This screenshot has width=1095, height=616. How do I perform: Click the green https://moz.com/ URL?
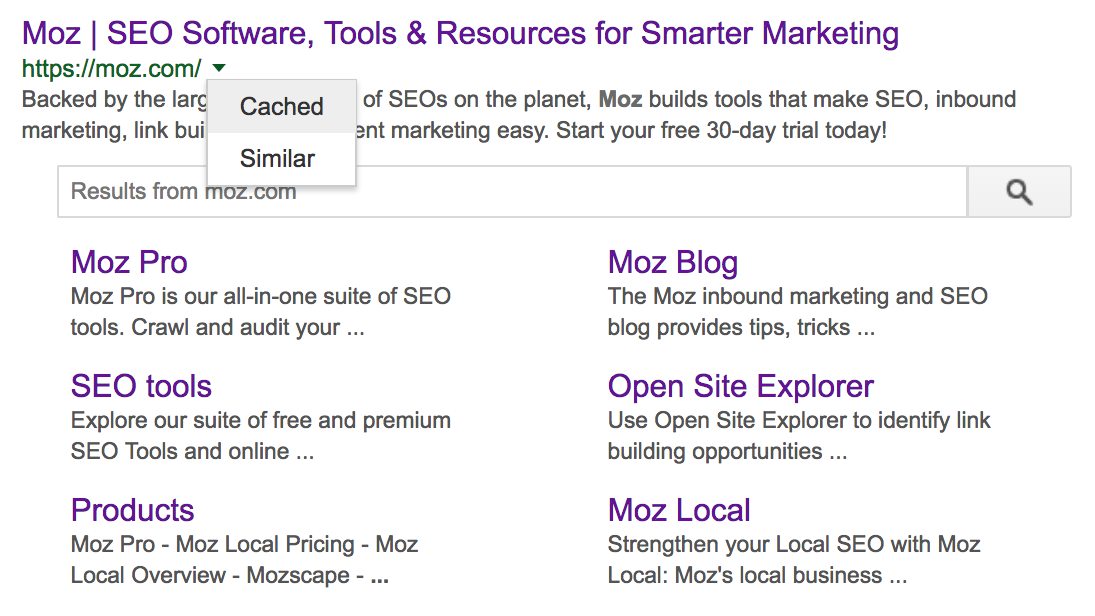tap(111, 69)
